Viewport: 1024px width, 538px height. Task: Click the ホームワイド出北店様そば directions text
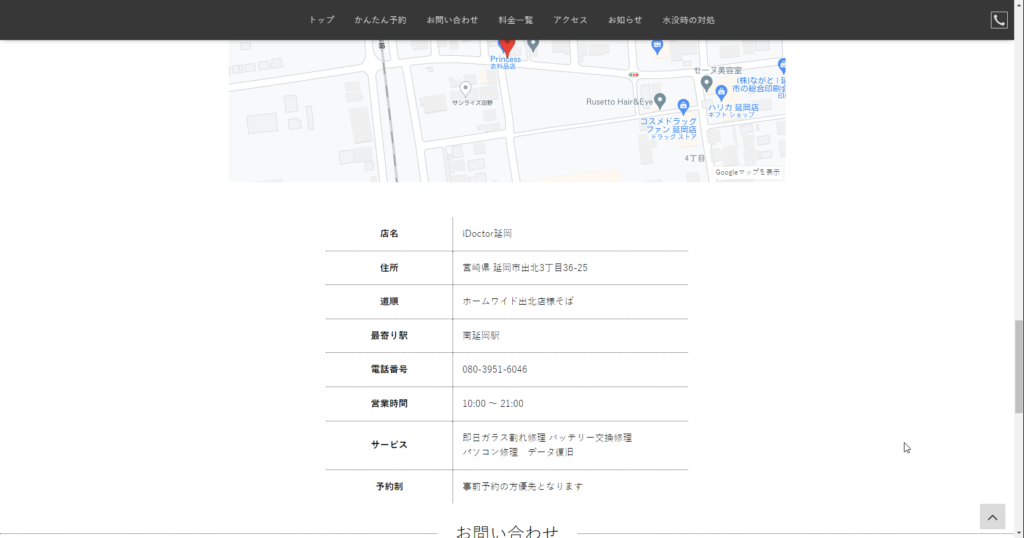coord(518,302)
